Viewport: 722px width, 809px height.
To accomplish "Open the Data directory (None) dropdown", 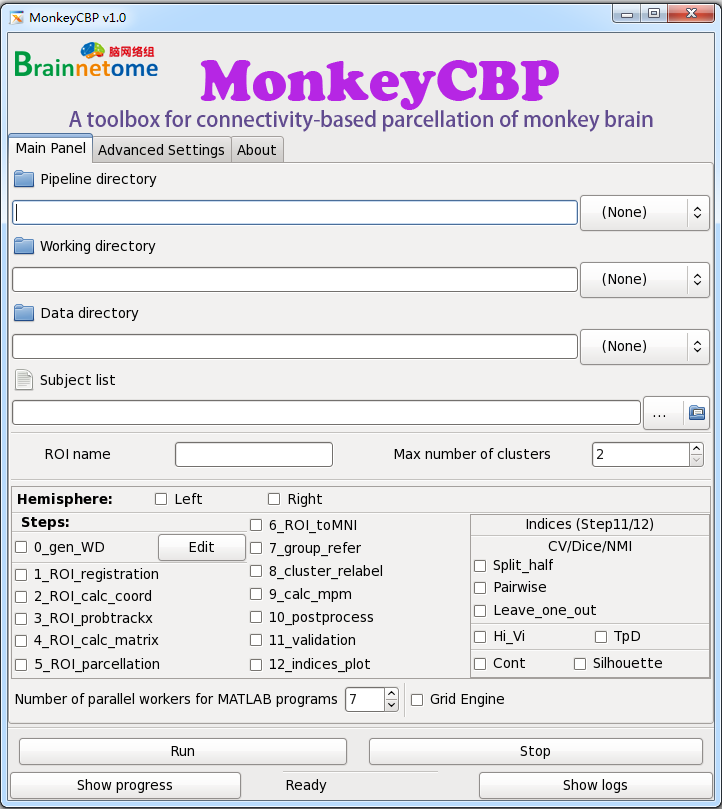I will click(644, 346).
